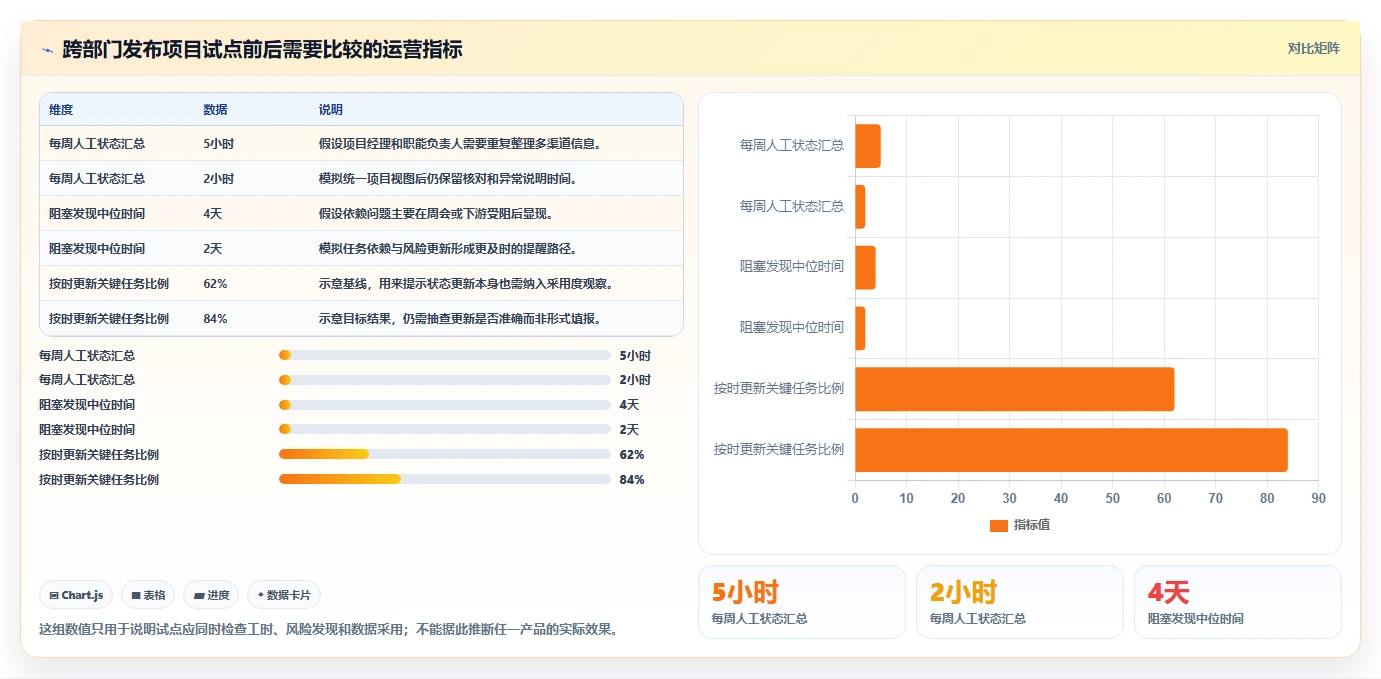Select the 数据卡片 chip
This screenshot has width=1381, height=679.
pos(284,595)
